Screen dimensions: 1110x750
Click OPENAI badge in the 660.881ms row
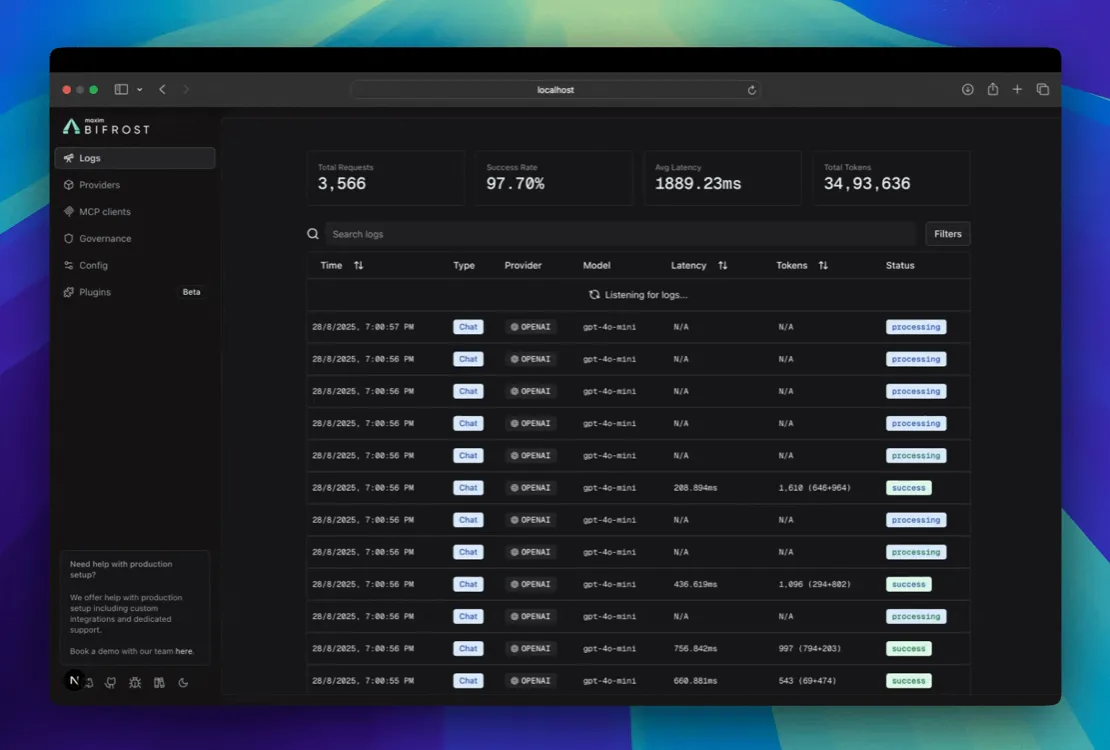click(x=530, y=681)
